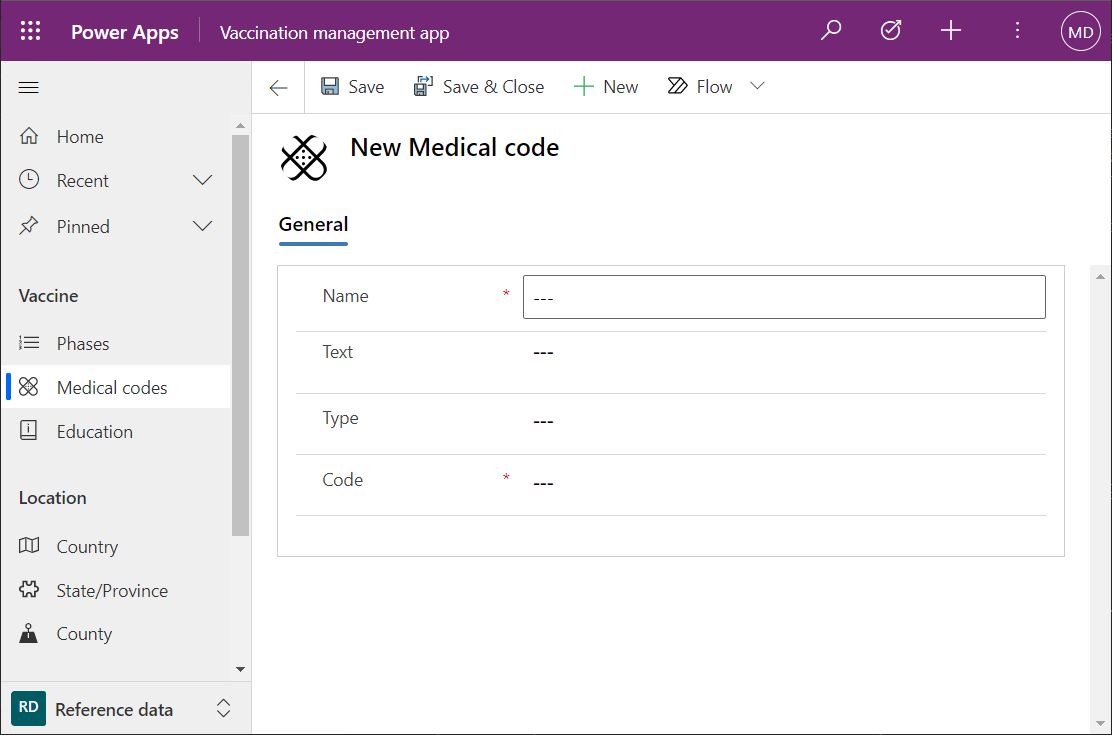Expand the Pinned section chevron
This screenshot has height=735, width=1112.
pos(203,226)
